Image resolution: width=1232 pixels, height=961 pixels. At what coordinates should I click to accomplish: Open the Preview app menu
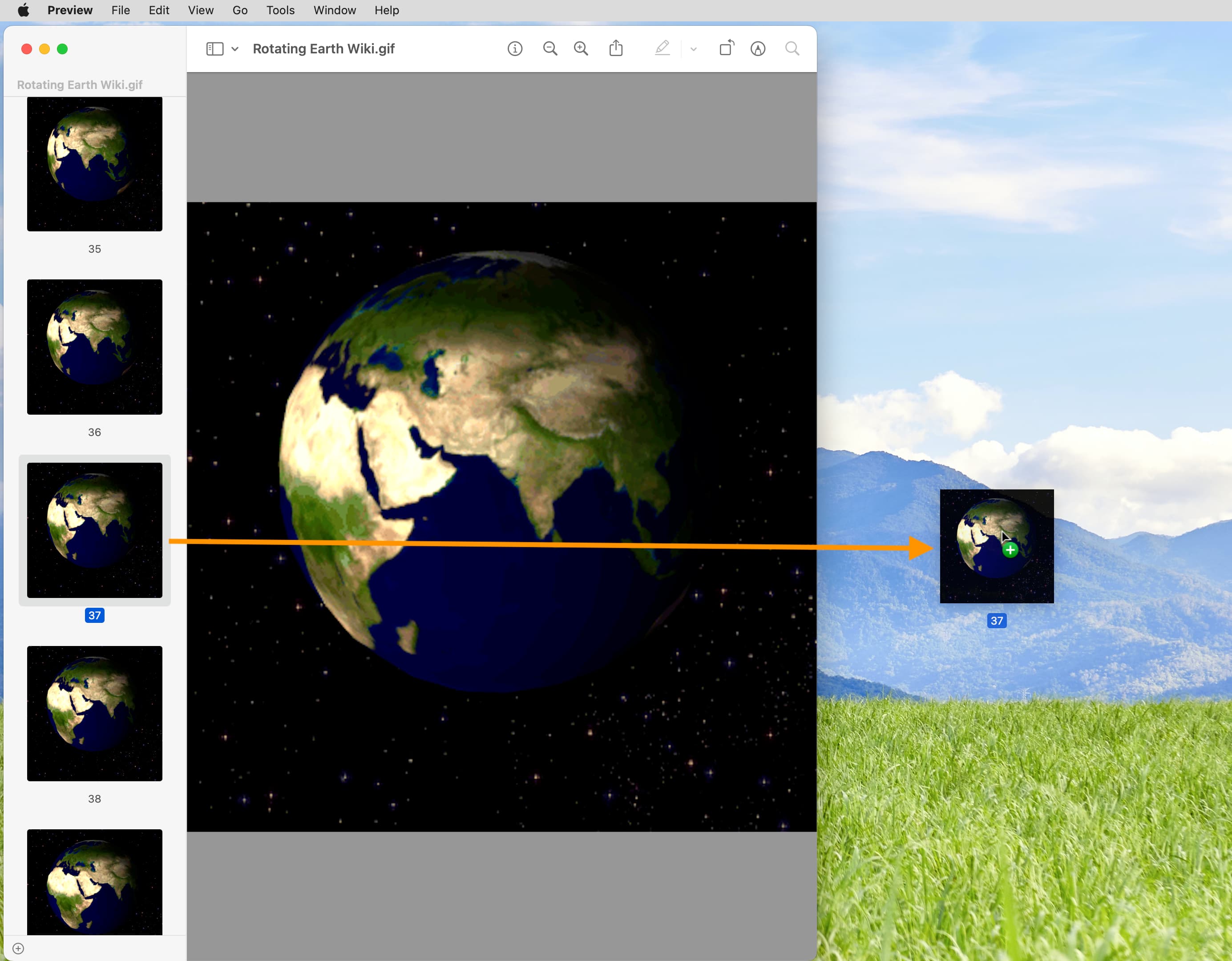[x=70, y=10]
